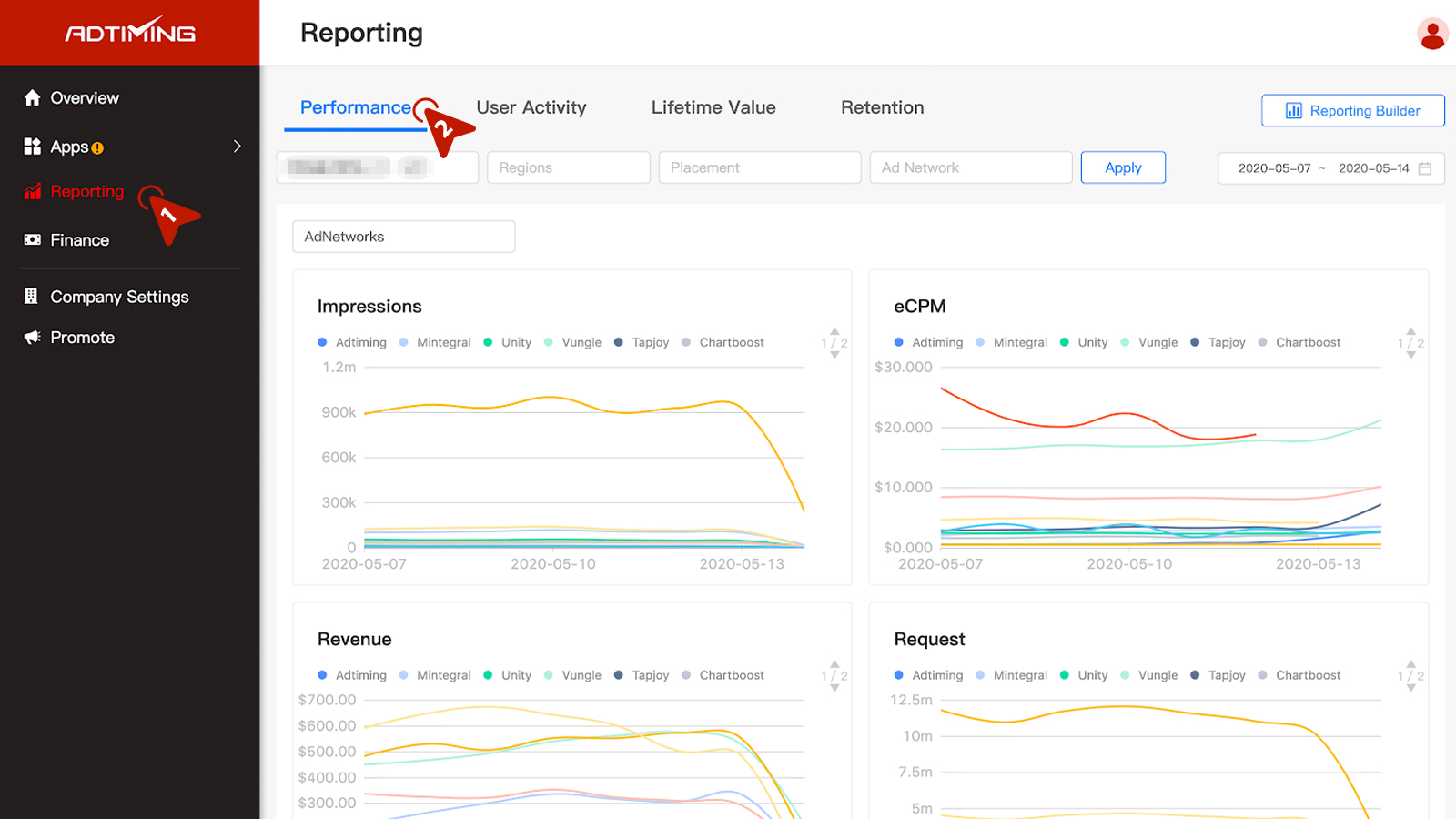Go to next Impressions legend page arrow
1456x819 pixels.
[x=834, y=355]
